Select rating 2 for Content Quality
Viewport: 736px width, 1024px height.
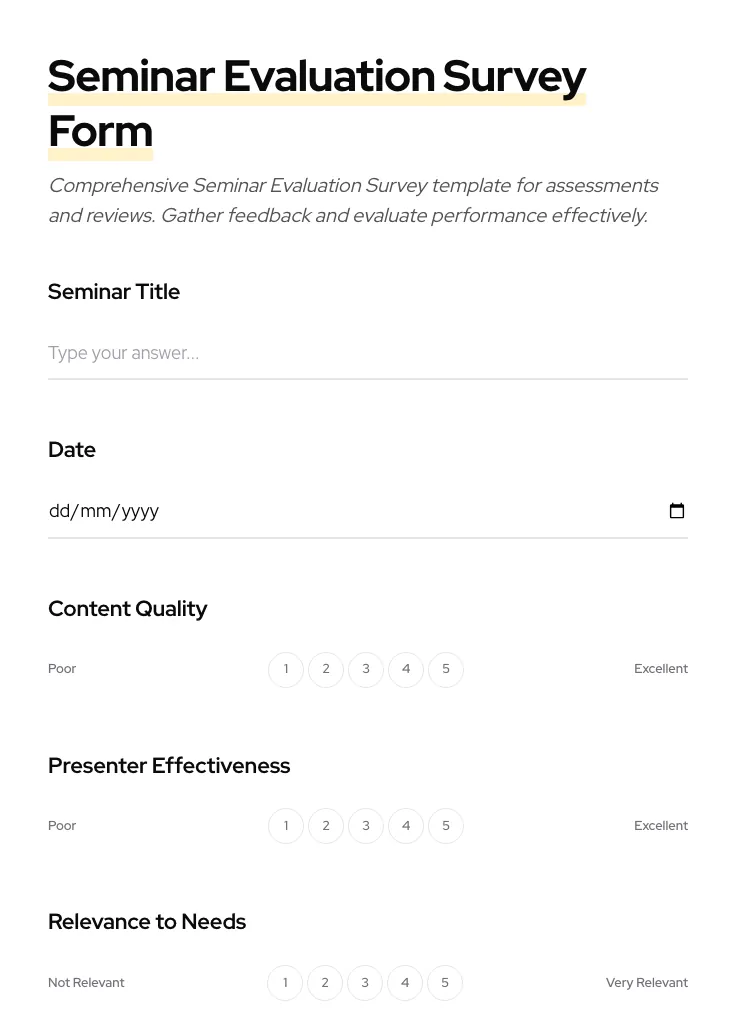click(x=326, y=669)
